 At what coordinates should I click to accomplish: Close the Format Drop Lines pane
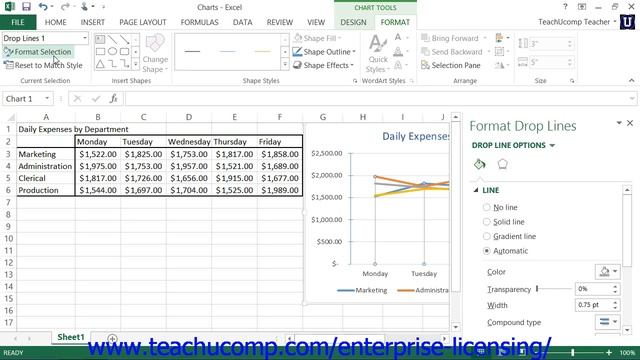(x=630, y=123)
